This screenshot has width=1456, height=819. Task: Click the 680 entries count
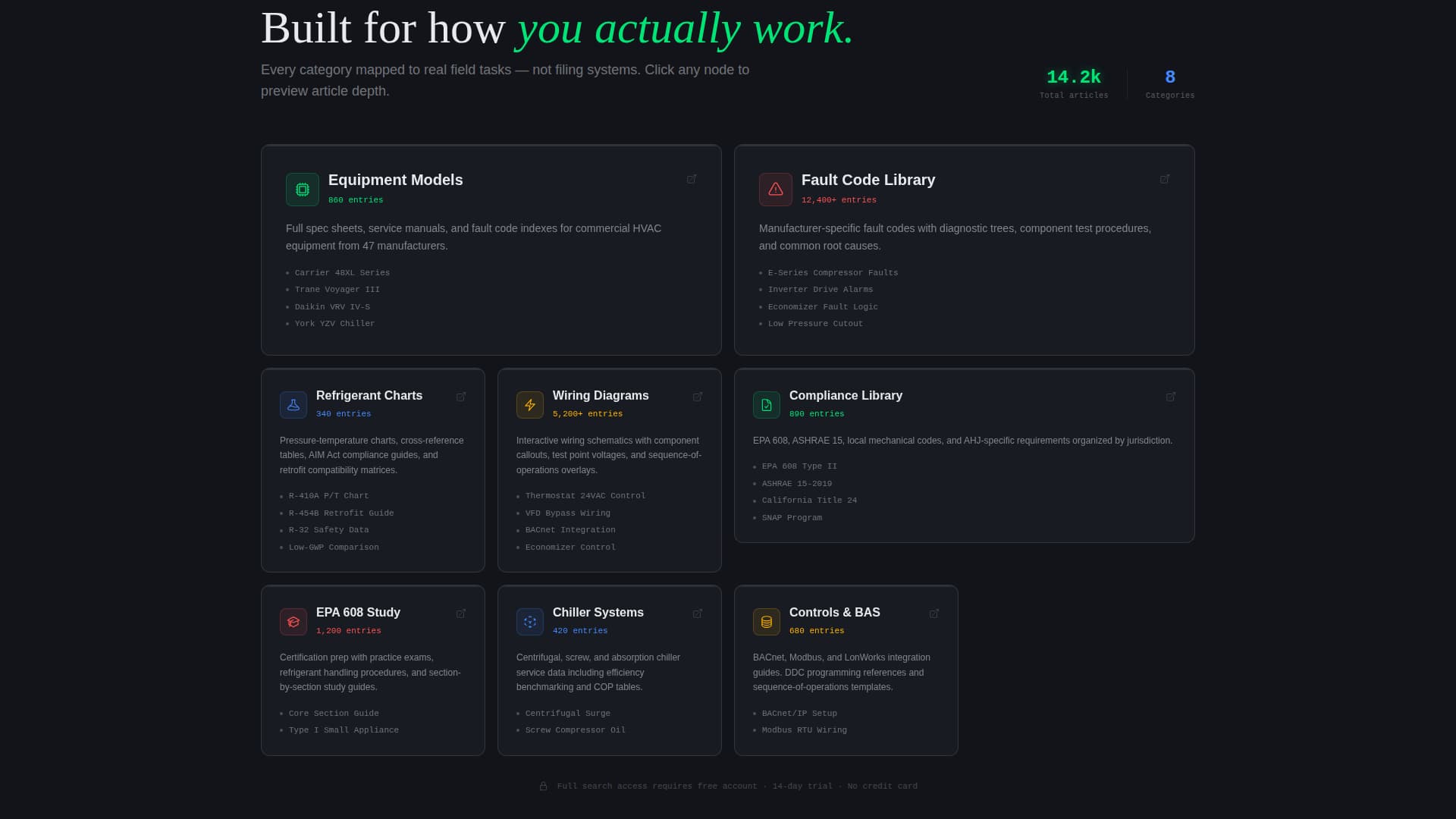[817, 631]
